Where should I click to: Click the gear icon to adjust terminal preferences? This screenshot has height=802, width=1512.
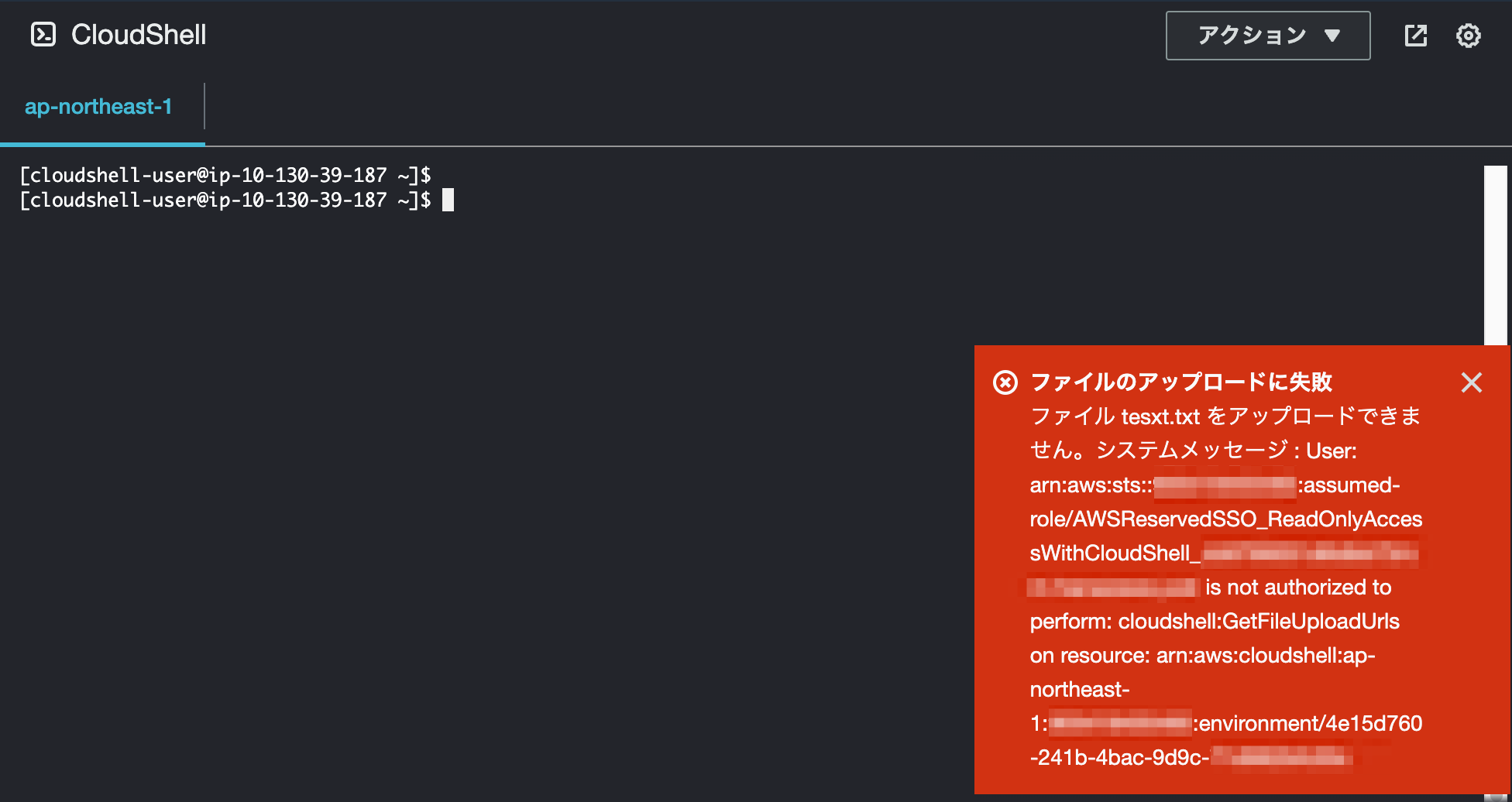pos(1469,35)
